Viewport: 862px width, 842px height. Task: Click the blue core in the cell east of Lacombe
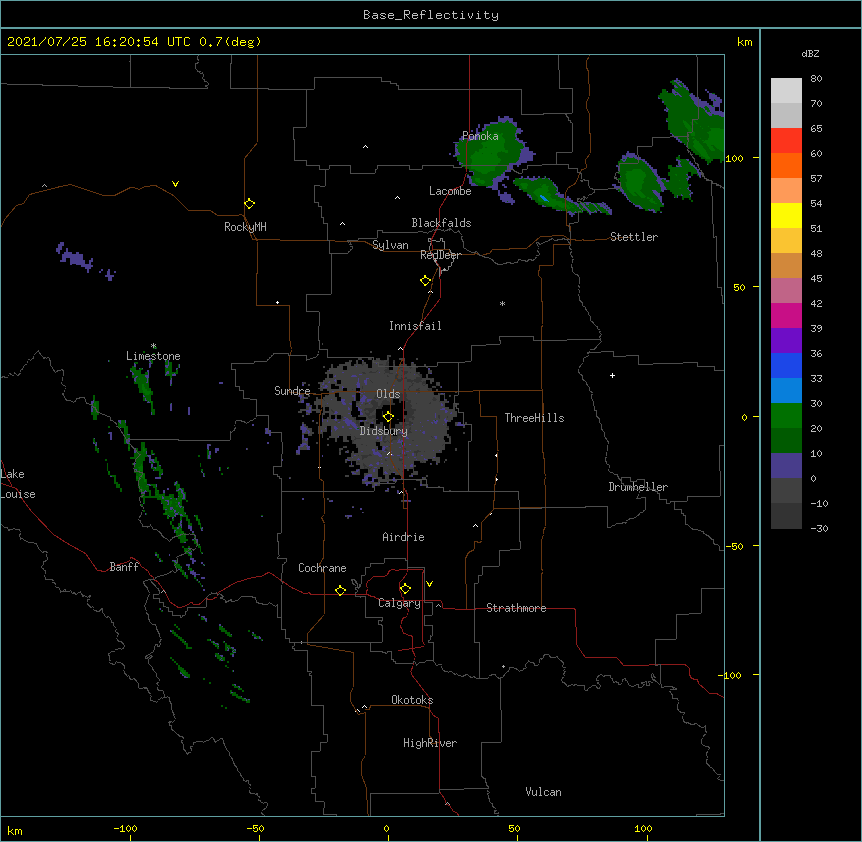click(x=543, y=197)
